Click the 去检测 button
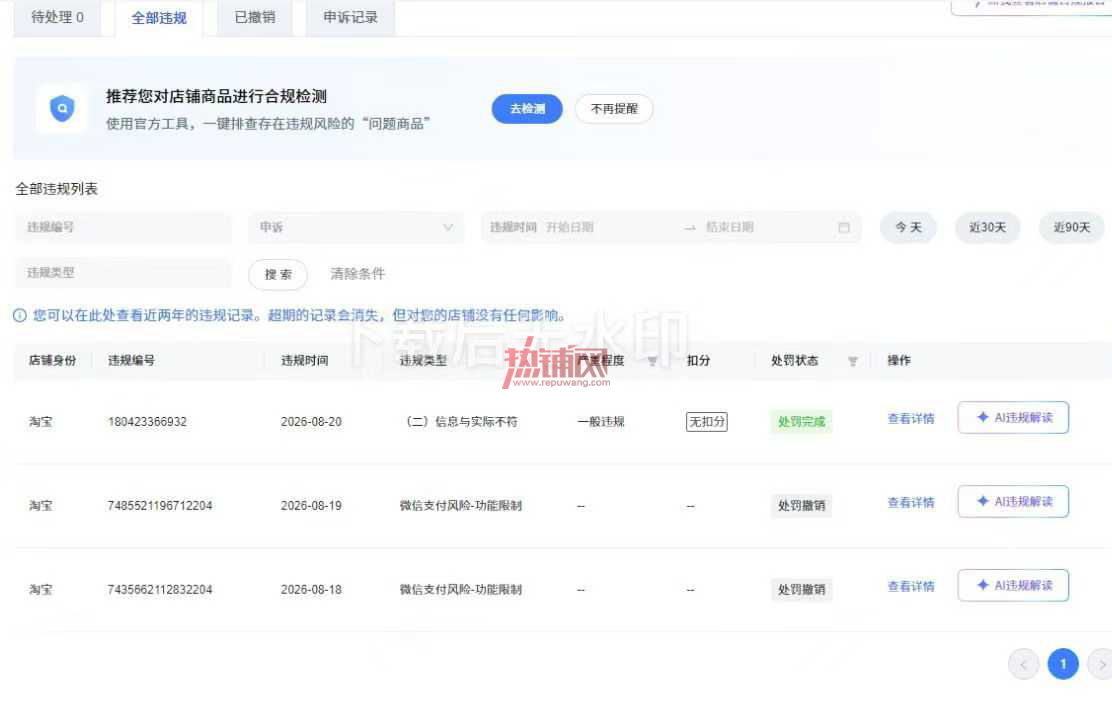Viewport: 1112px width, 726px height. pos(527,108)
